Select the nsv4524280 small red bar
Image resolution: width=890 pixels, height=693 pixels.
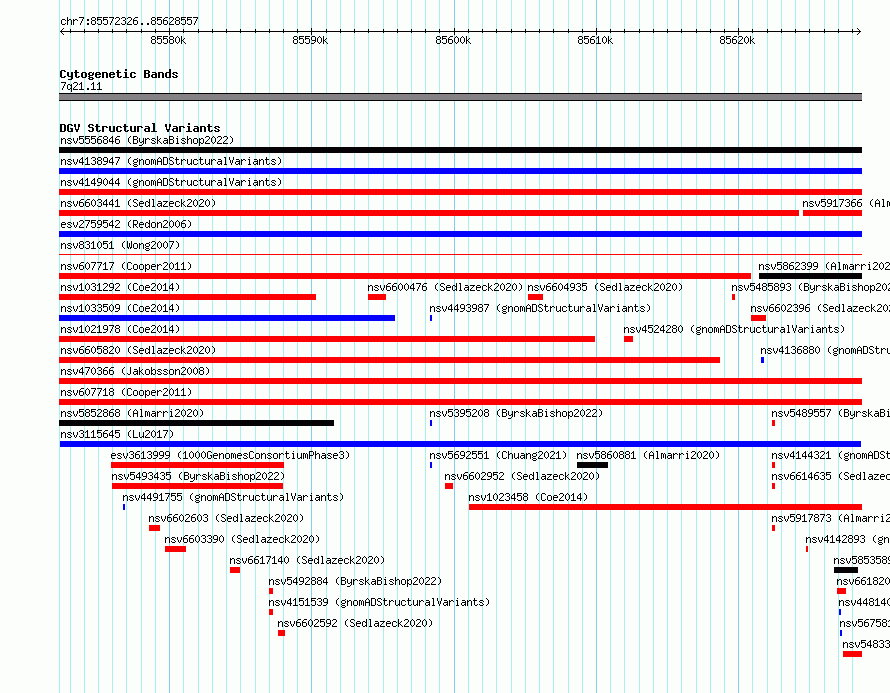point(628,339)
